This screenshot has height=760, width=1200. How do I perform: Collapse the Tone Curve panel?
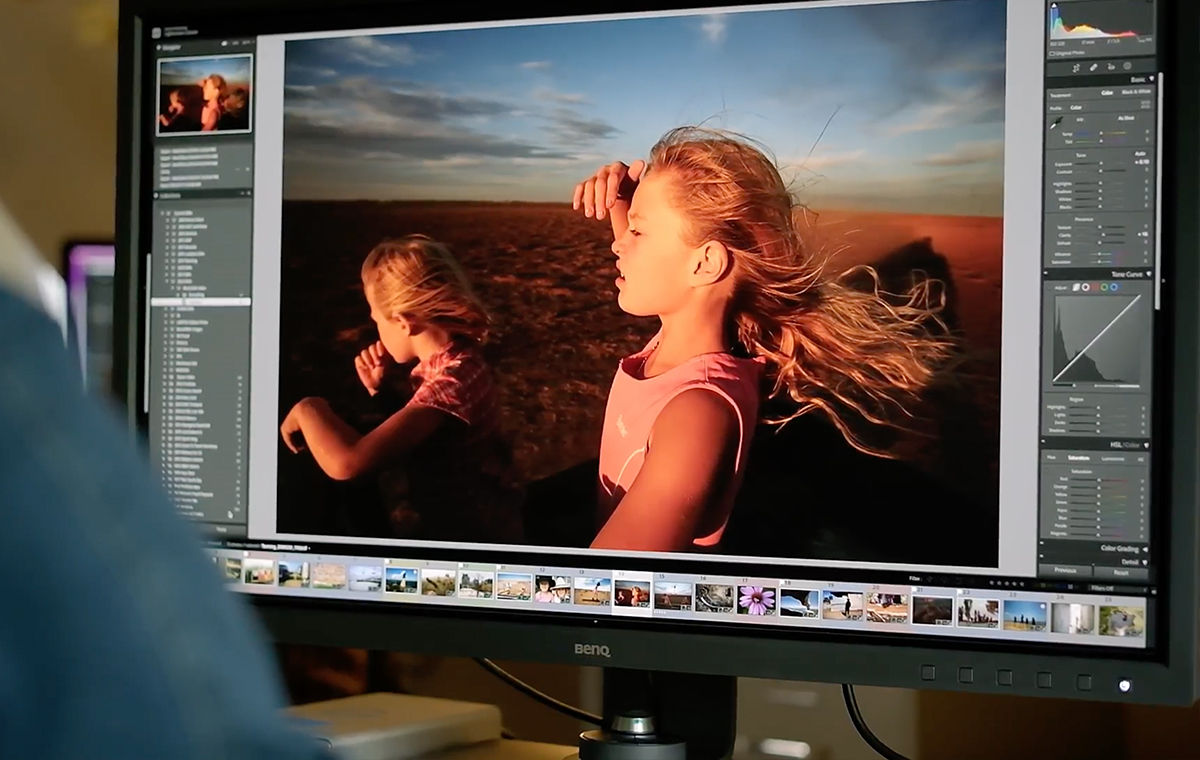tap(1151, 274)
